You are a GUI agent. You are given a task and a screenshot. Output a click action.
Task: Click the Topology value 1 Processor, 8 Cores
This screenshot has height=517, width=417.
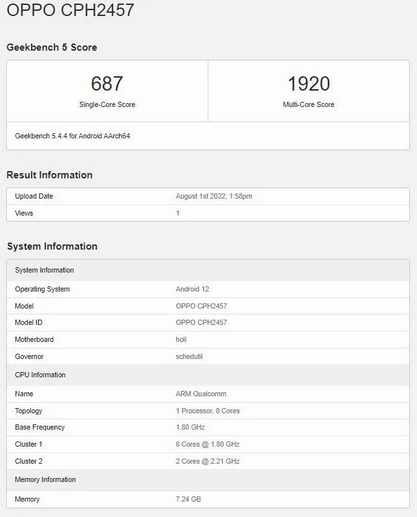(208, 411)
